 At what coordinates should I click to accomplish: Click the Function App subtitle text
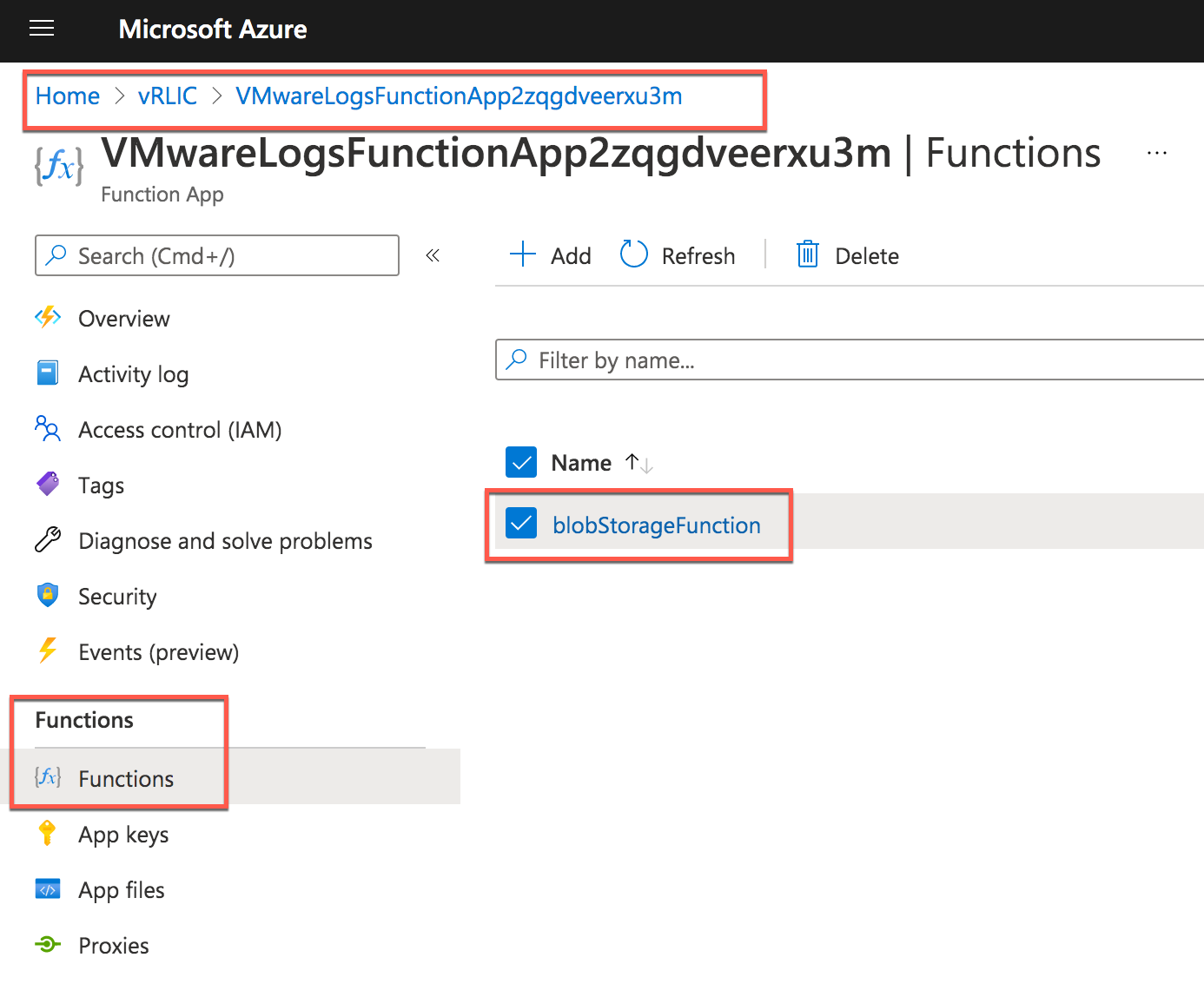click(162, 195)
